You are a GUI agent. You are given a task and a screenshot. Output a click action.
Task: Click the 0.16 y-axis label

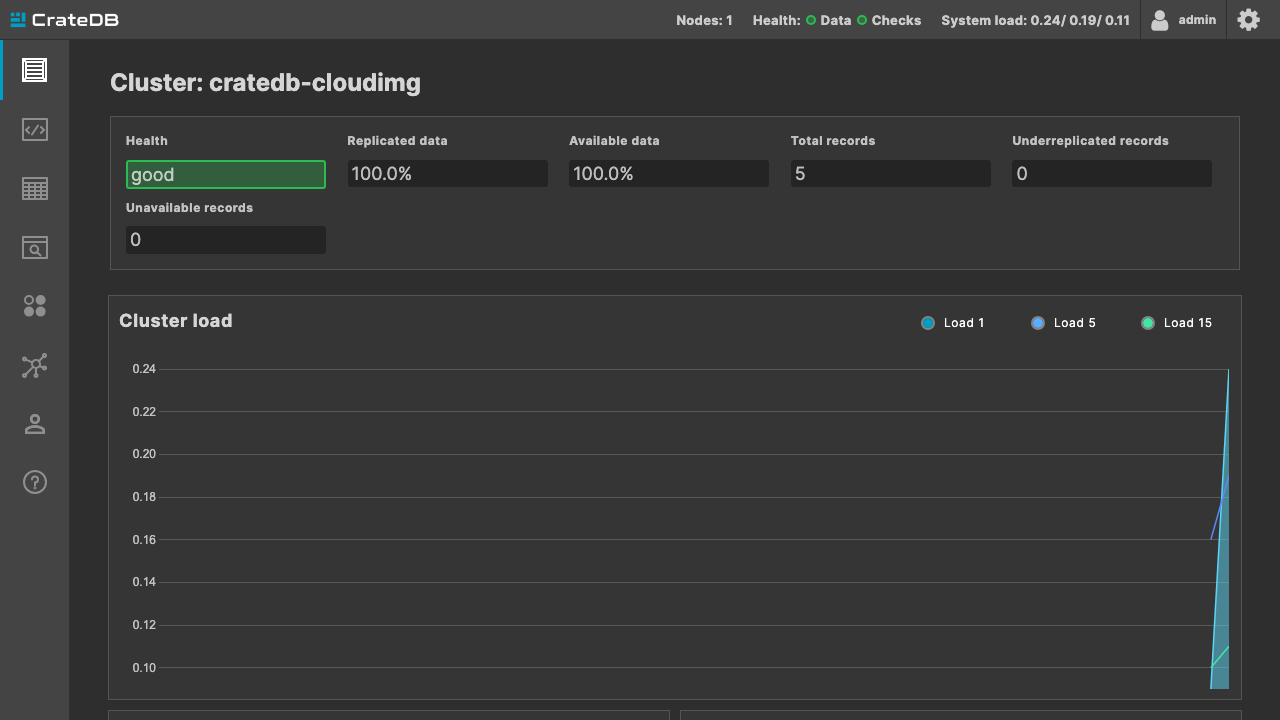(x=144, y=540)
